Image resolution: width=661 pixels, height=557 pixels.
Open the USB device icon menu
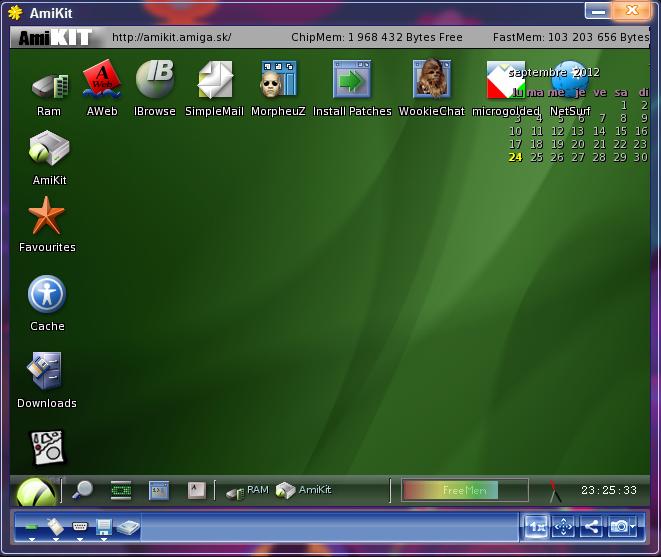[55, 528]
